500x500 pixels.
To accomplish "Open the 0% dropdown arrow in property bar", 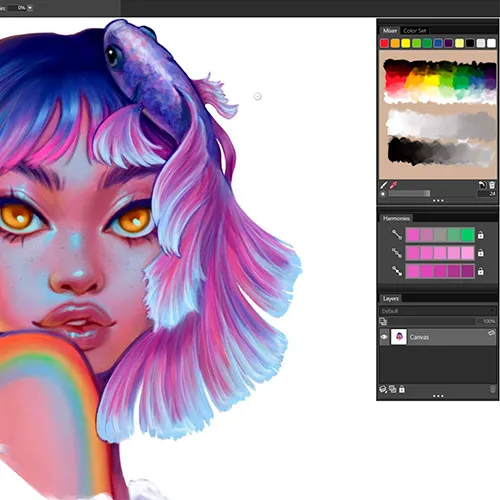I will coord(30,8).
